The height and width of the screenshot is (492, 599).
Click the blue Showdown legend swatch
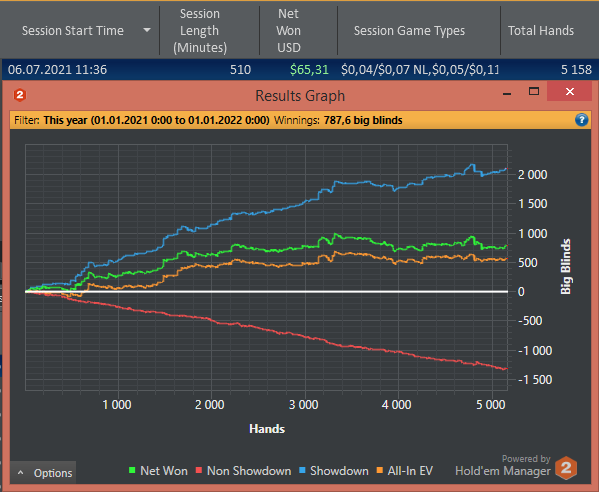302,471
